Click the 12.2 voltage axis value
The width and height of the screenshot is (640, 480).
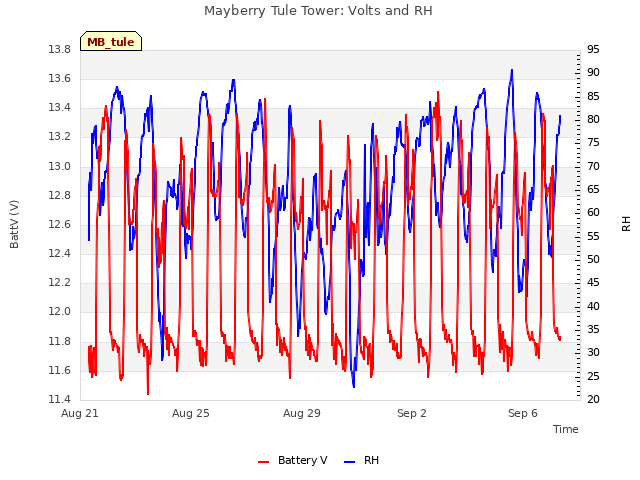click(60, 282)
